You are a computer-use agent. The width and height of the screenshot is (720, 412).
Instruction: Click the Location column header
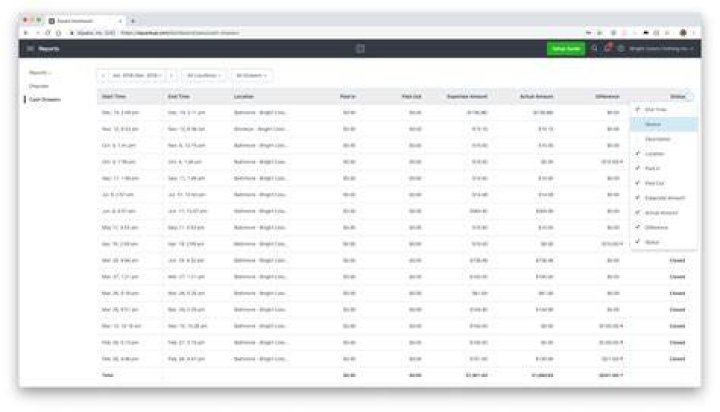pos(243,96)
